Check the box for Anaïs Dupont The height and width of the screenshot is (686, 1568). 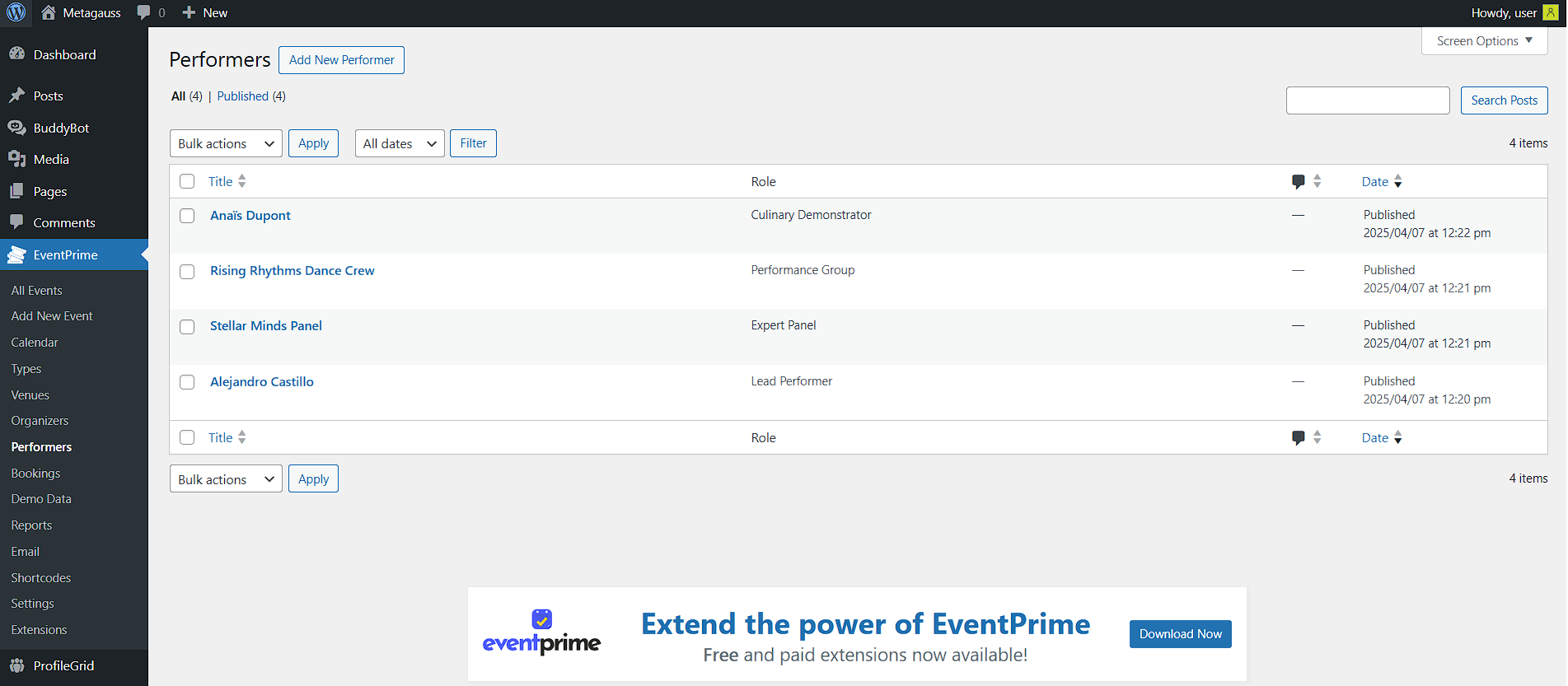[x=187, y=216]
